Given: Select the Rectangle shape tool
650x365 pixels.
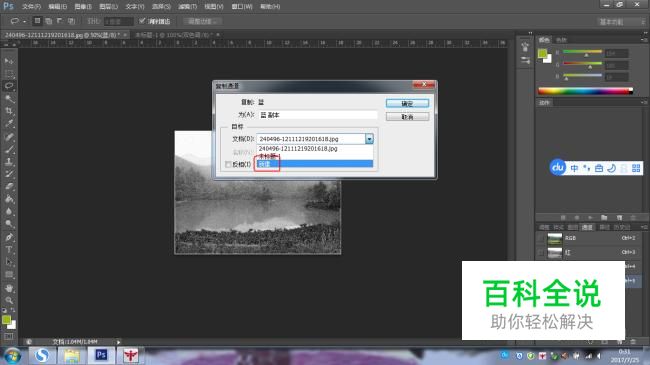Looking at the screenshot, I should tap(9, 275).
